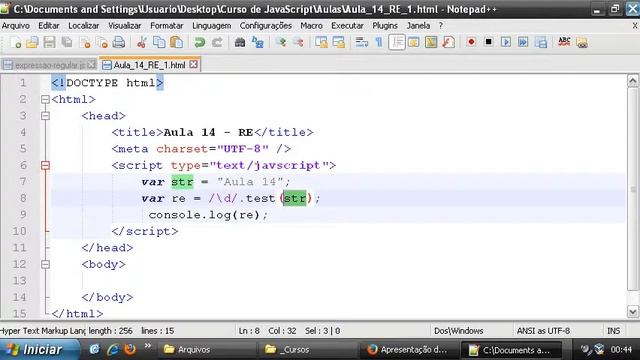Stop macro recording square icon
This screenshot has height=360, width=640.
pyautogui.click(x=488, y=42)
